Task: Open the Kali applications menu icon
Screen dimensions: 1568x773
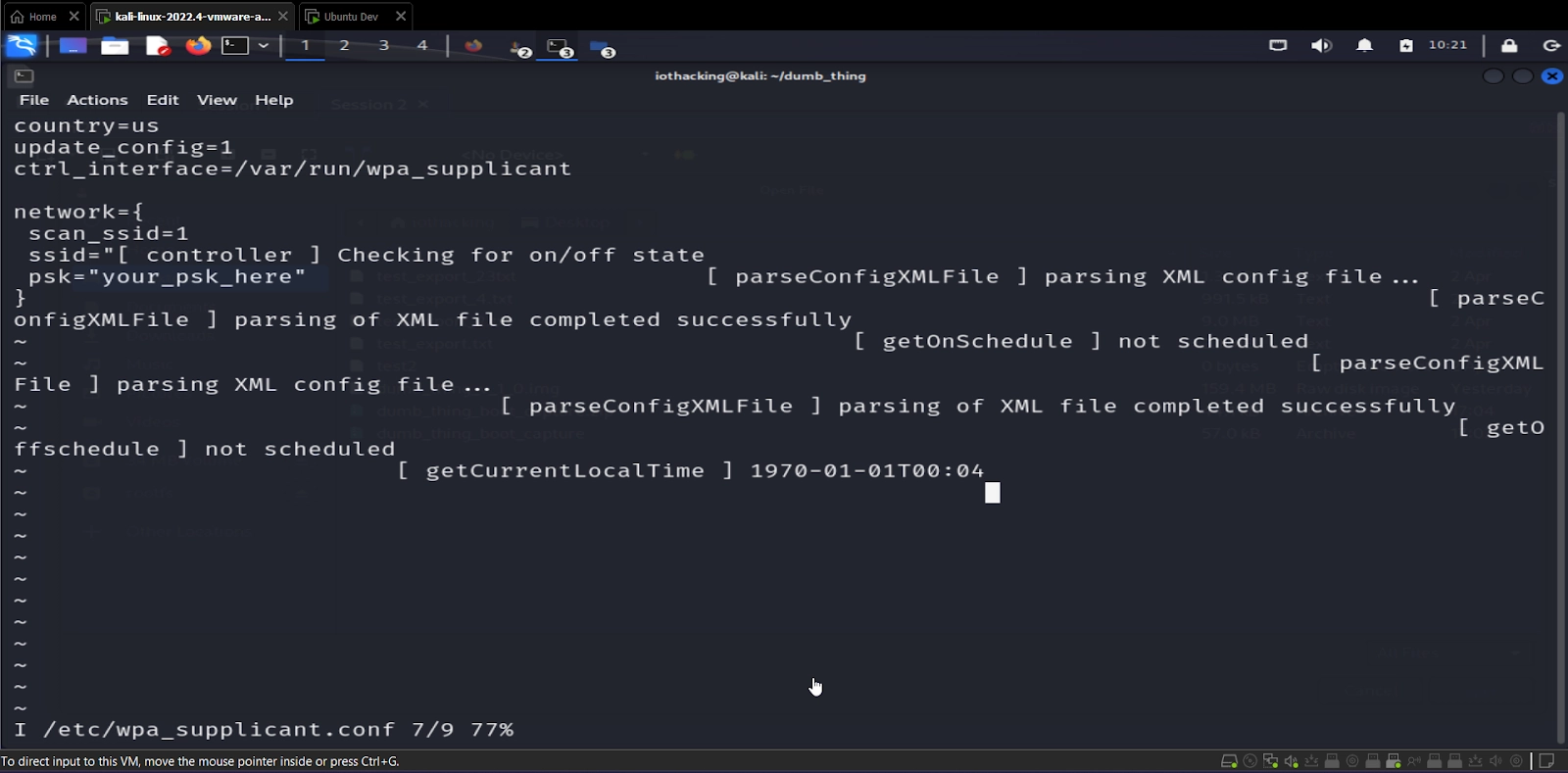Action: (22, 45)
